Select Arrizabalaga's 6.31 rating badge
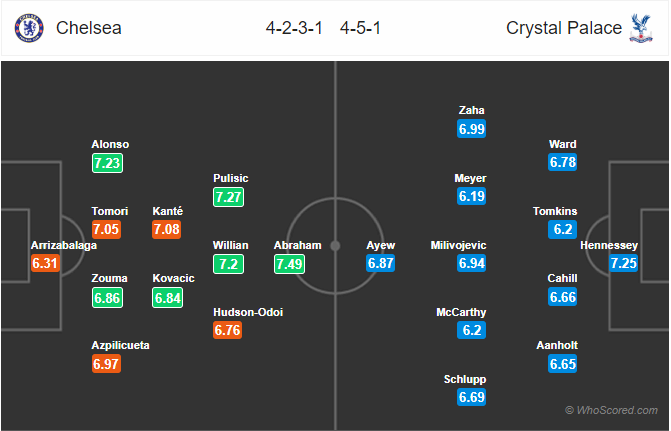 point(45,263)
